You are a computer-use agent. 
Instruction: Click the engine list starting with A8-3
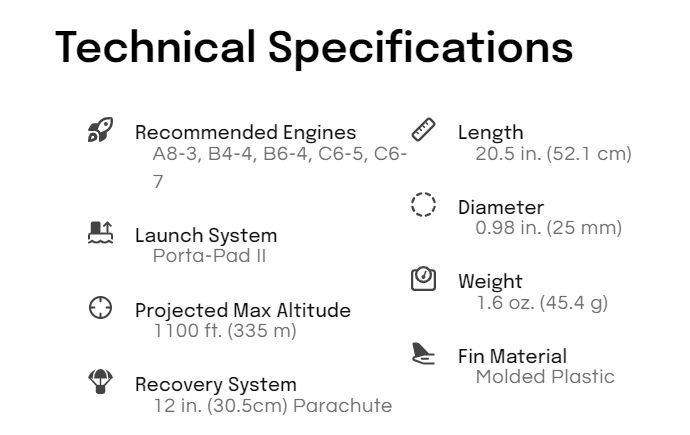279,167
